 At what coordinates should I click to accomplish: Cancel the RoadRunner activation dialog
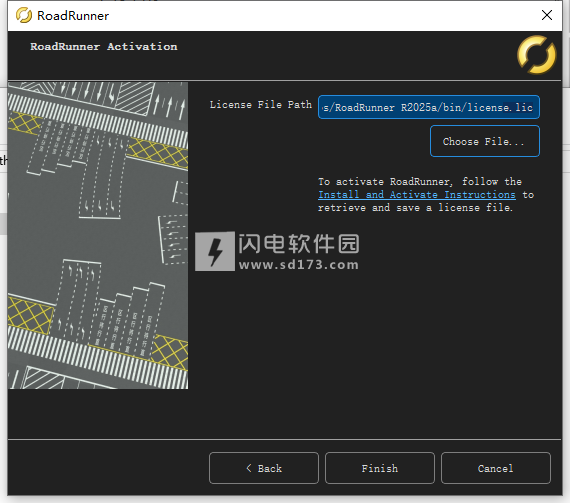pyautogui.click(x=496, y=468)
